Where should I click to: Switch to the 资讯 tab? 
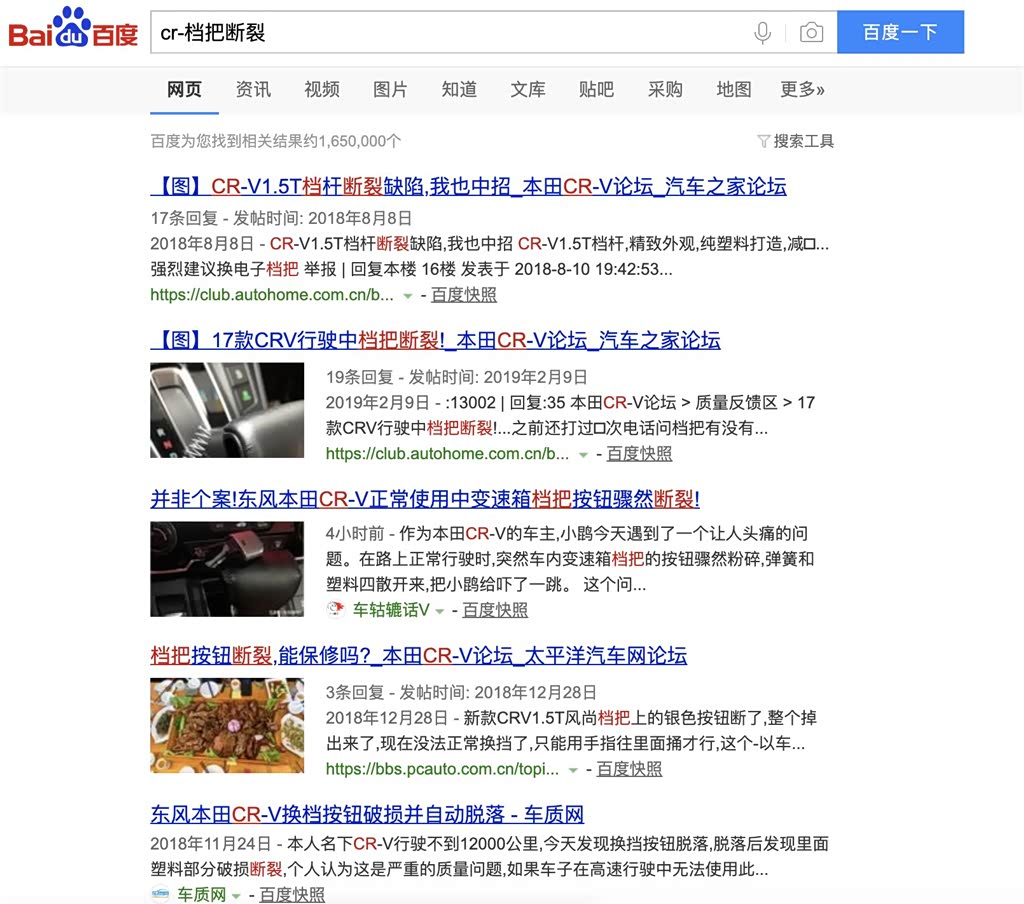tap(253, 89)
